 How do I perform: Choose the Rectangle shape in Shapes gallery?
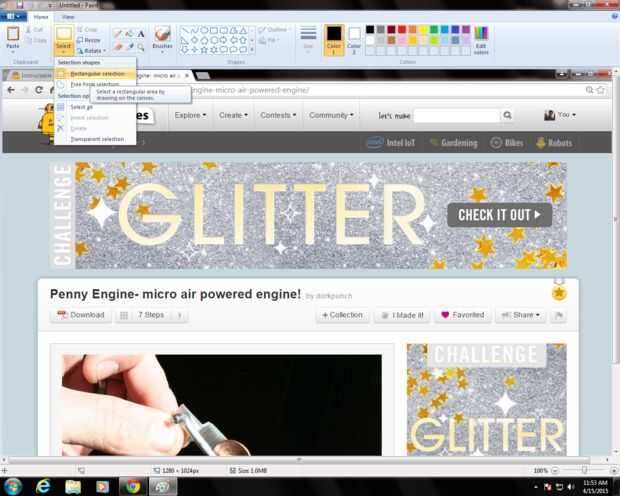[x=214, y=30]
